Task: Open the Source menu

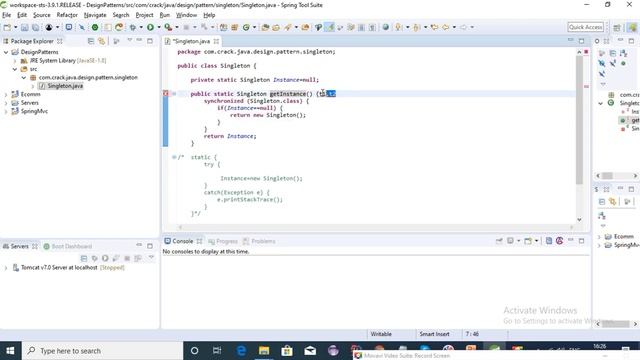Action: click(42, 15)
